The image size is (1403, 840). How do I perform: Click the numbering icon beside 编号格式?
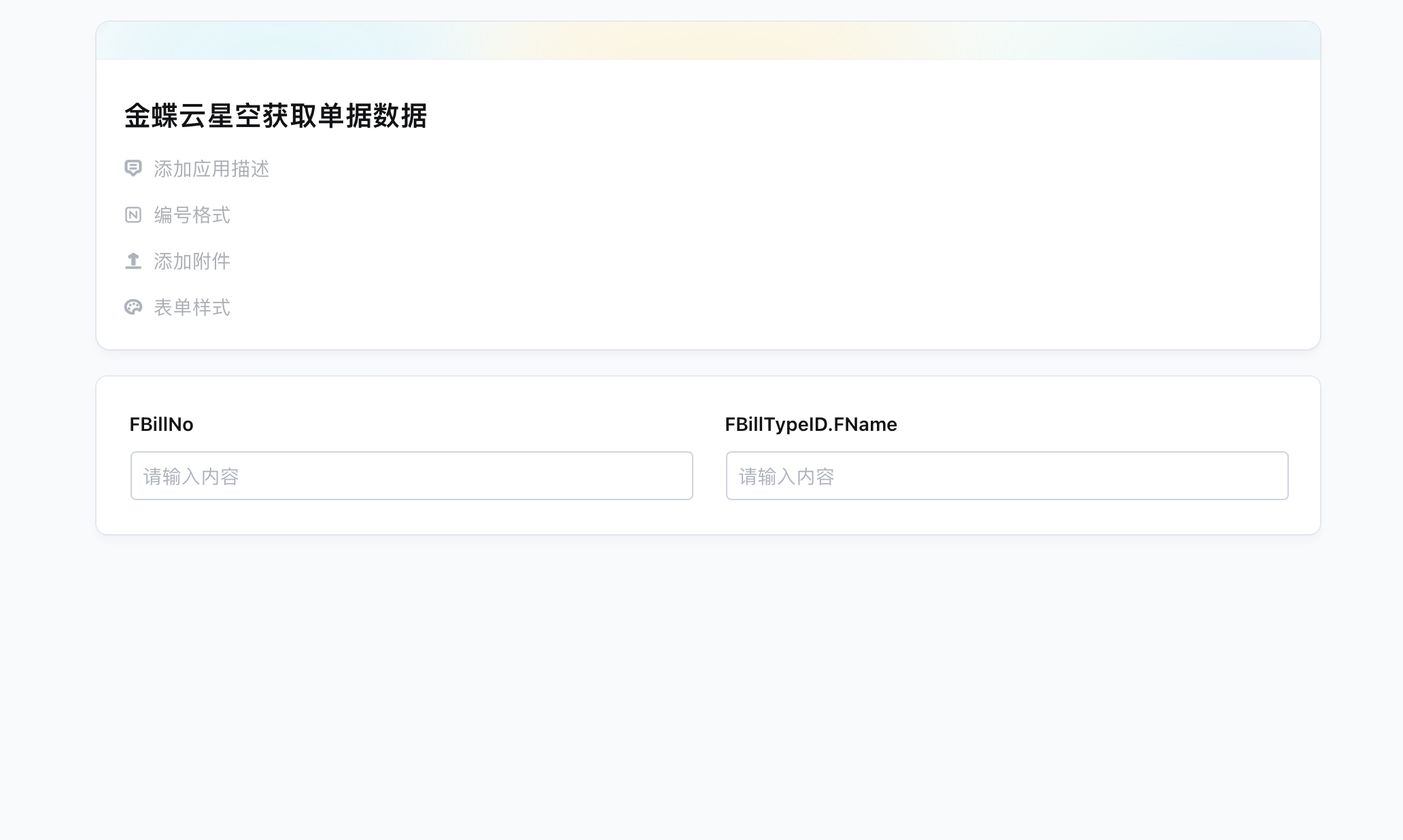tap(133, 215)
